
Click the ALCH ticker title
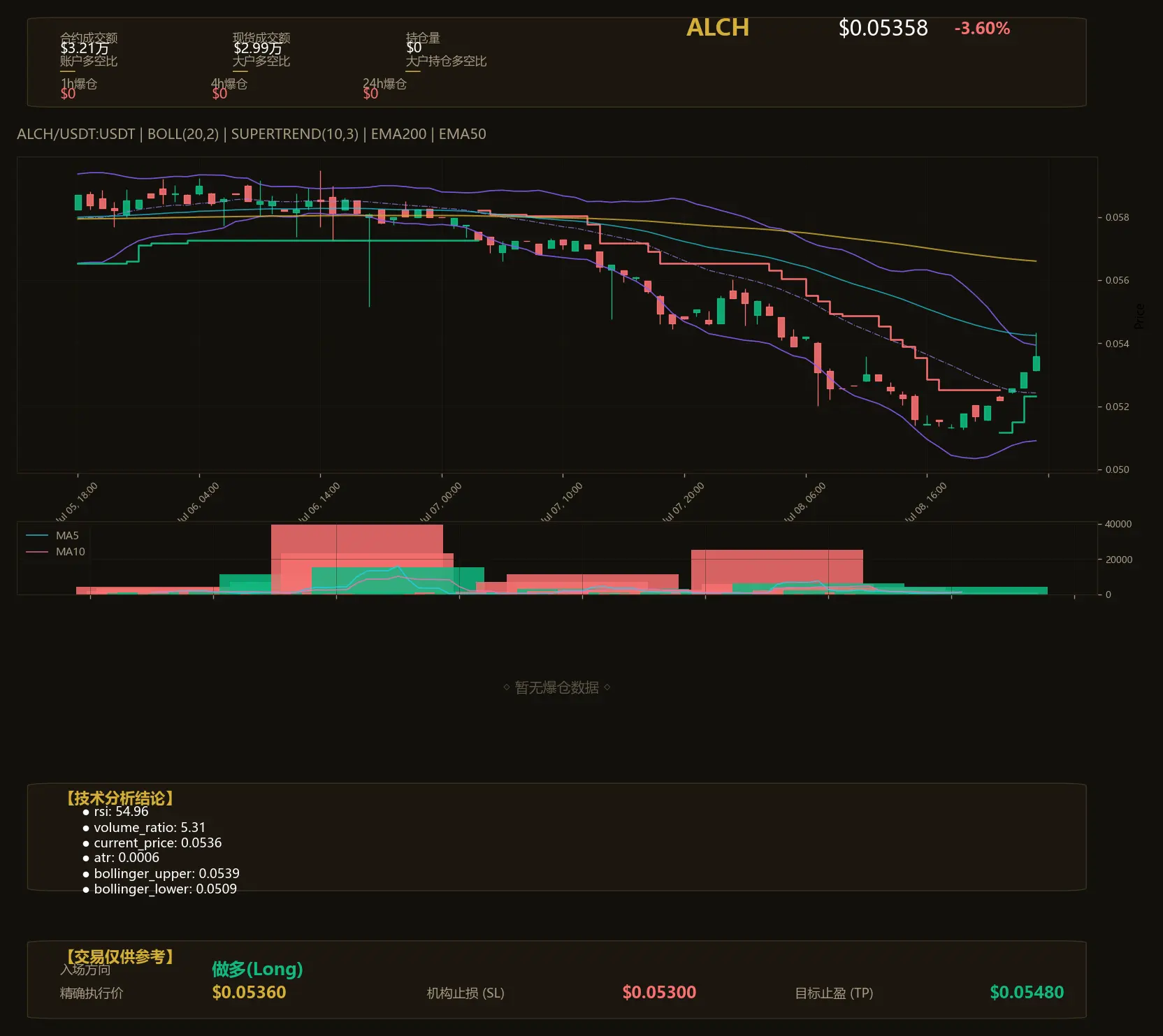(718, 28)
